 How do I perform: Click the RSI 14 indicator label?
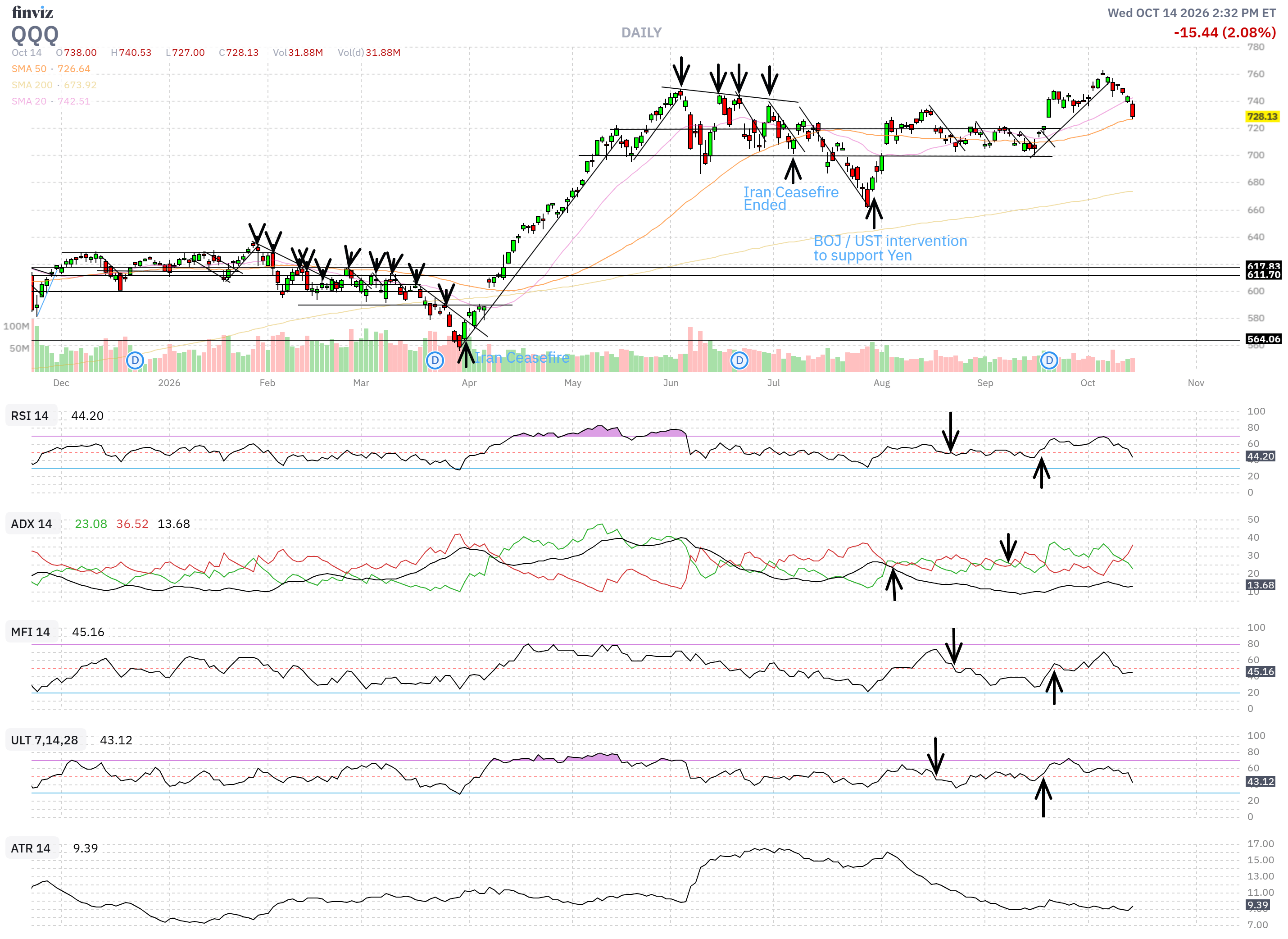coord(30,415)
